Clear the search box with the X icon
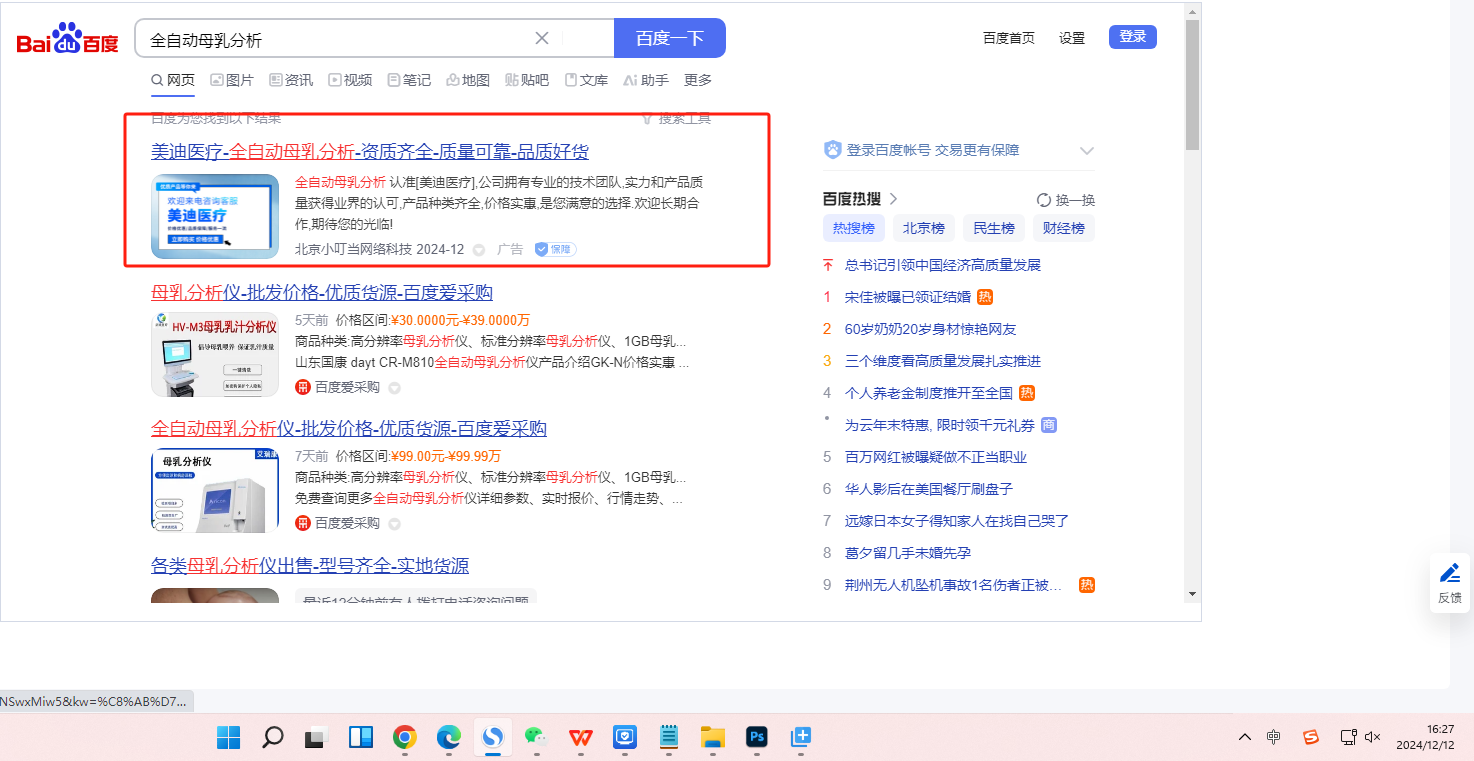This screenshot has height=761, width=1474. (x=542, y=39)
